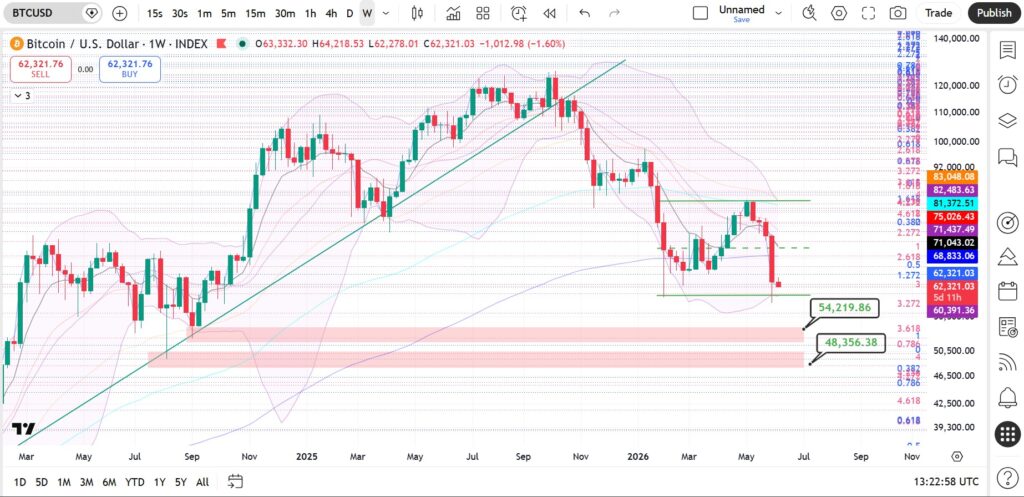The height and width of the screenshot is (497, 1024).
Task: Click the Trade button
Action: coord(938,13)
